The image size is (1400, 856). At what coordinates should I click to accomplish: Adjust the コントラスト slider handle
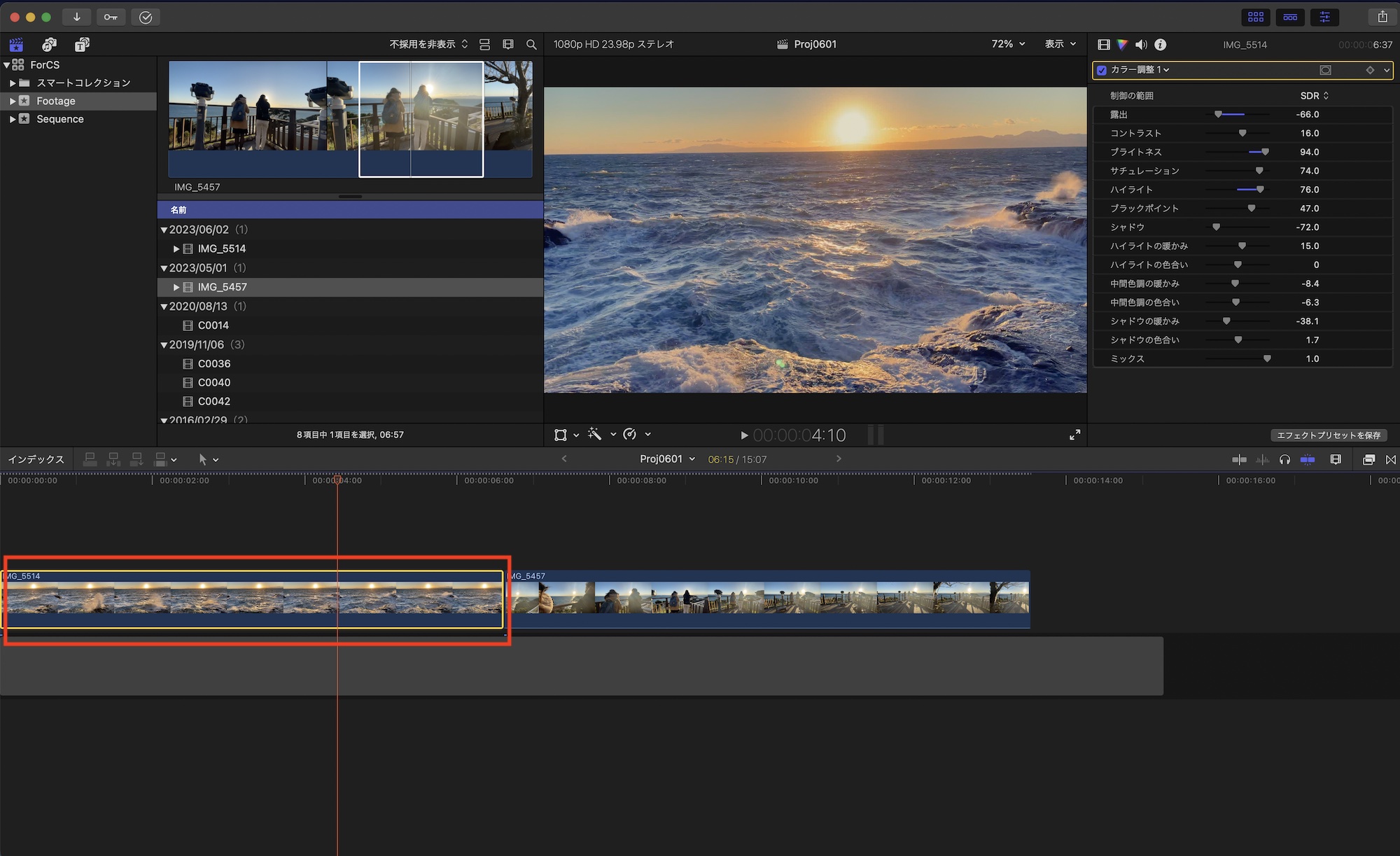1242,134
